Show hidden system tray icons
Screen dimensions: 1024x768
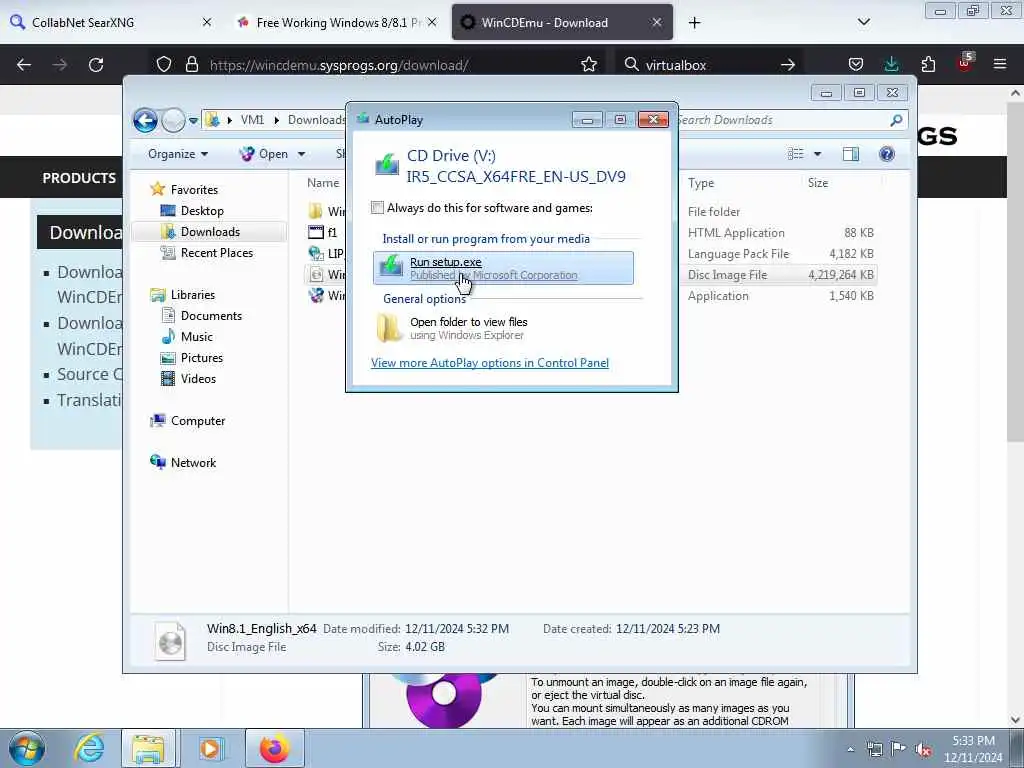click(x=850, y=750)
